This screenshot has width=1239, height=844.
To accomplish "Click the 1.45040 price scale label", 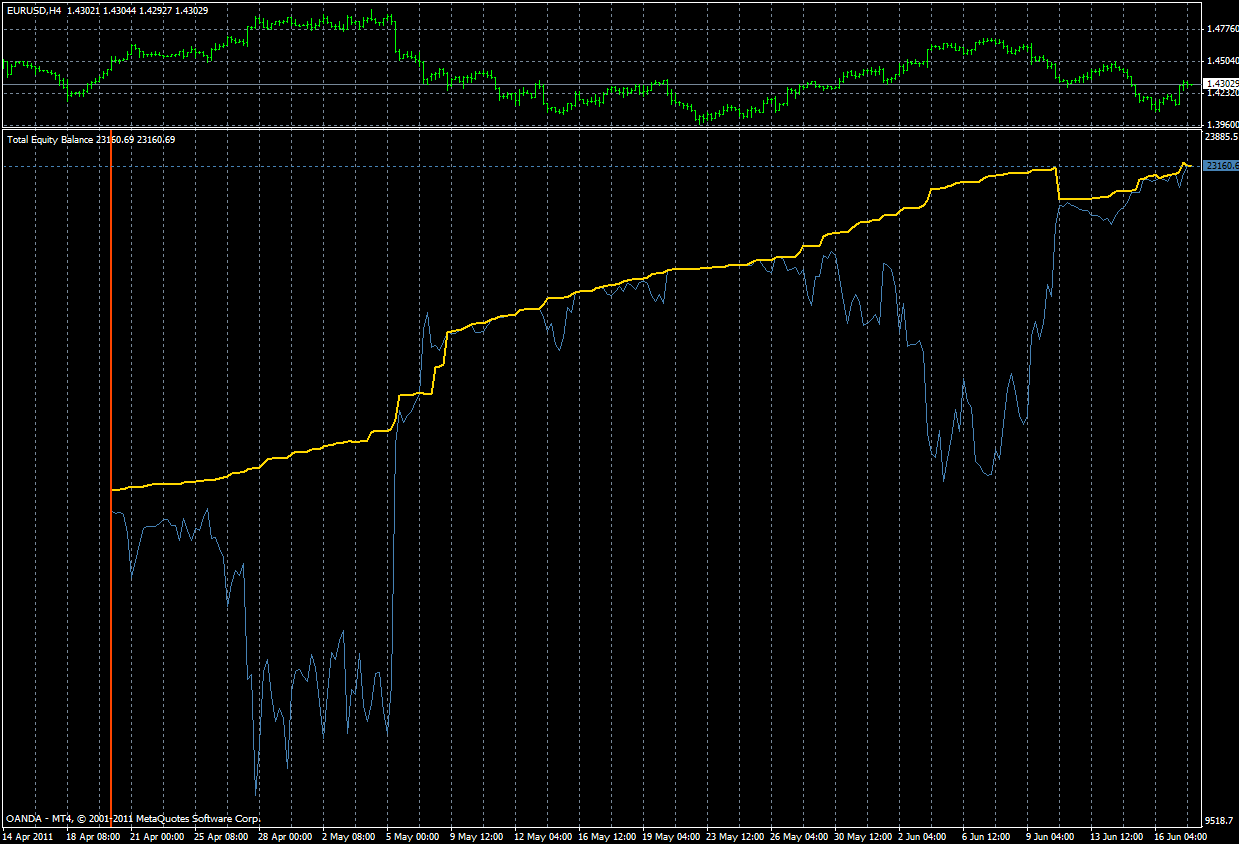I will point(1222,61).
